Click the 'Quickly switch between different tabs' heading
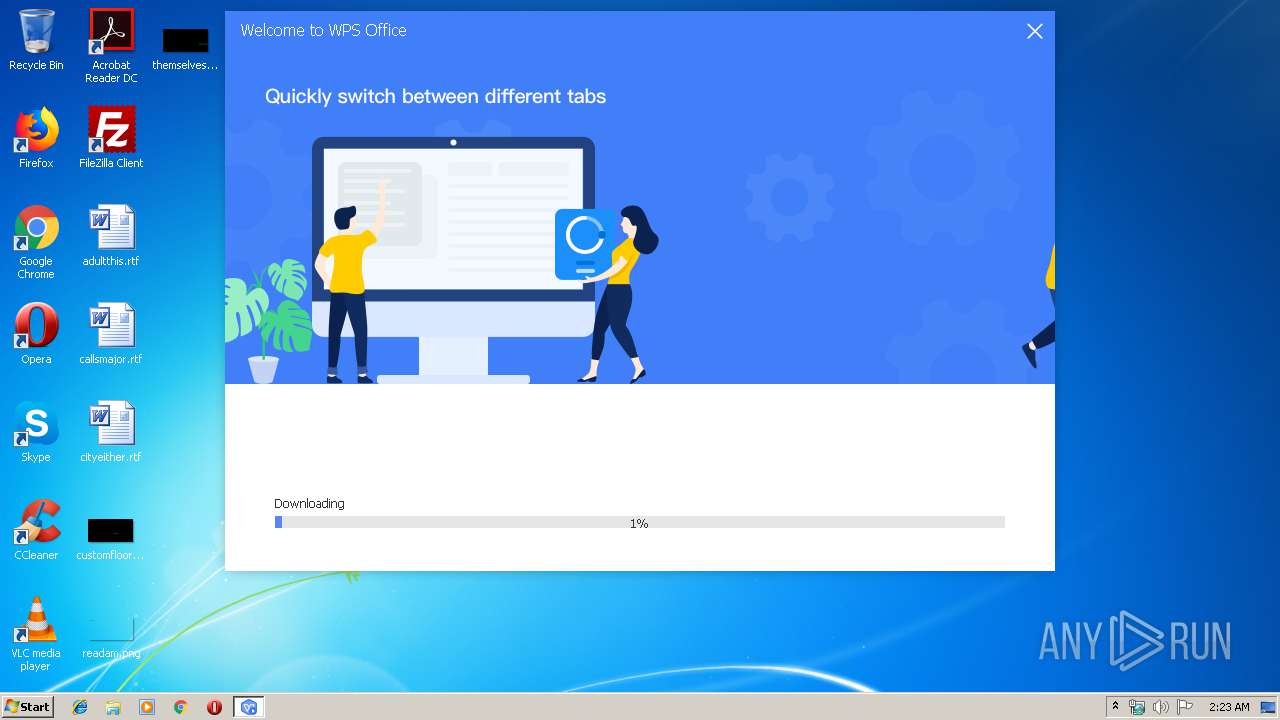1280x720 pixels. tap(435, 96)
